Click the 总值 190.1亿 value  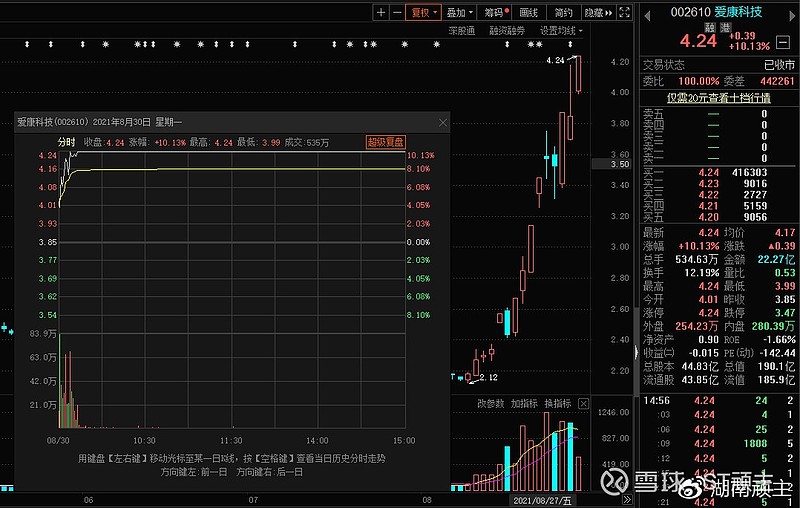pyautogui.click(x=776, y=366)
